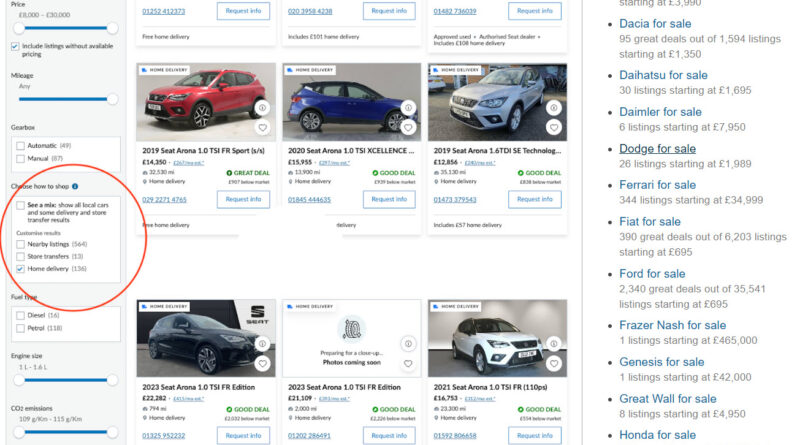The image size is (800, 445).
Task: Open info icon on white 2021 Arona FR photo
Action: (554, 344)
